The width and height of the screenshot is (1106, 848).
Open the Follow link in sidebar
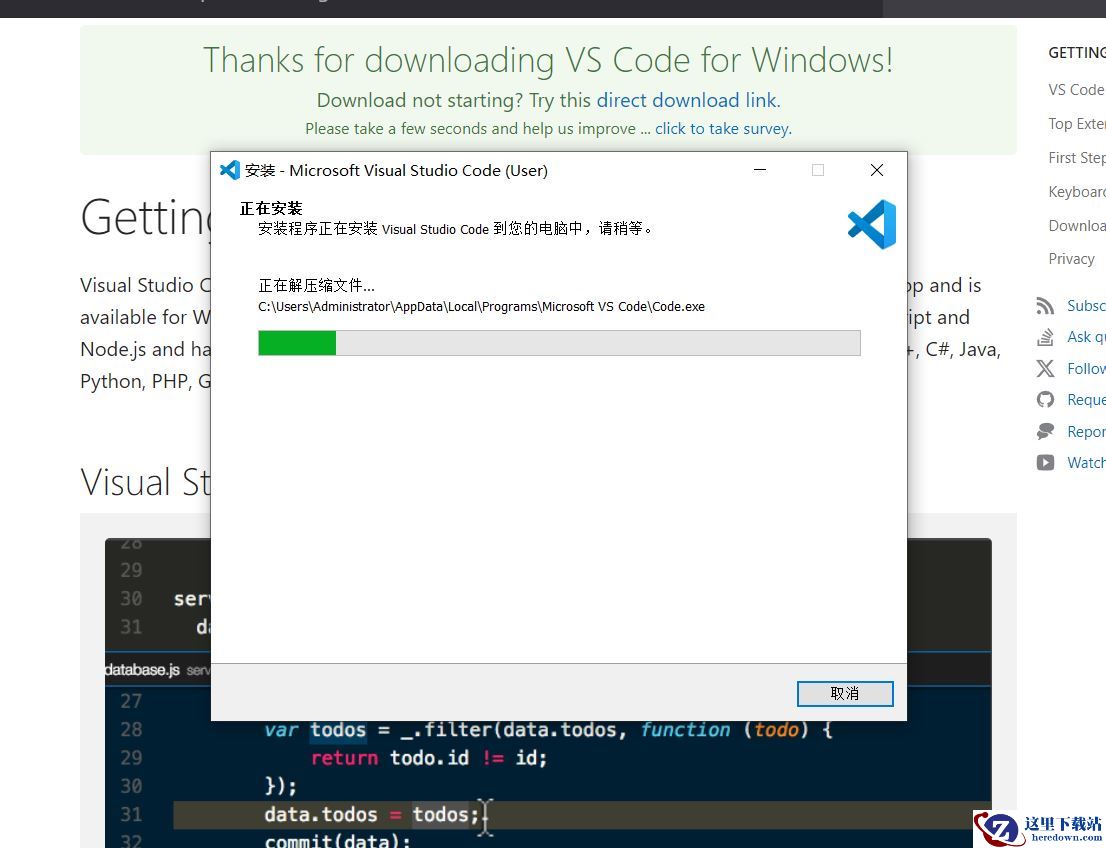coord(1086,368)
